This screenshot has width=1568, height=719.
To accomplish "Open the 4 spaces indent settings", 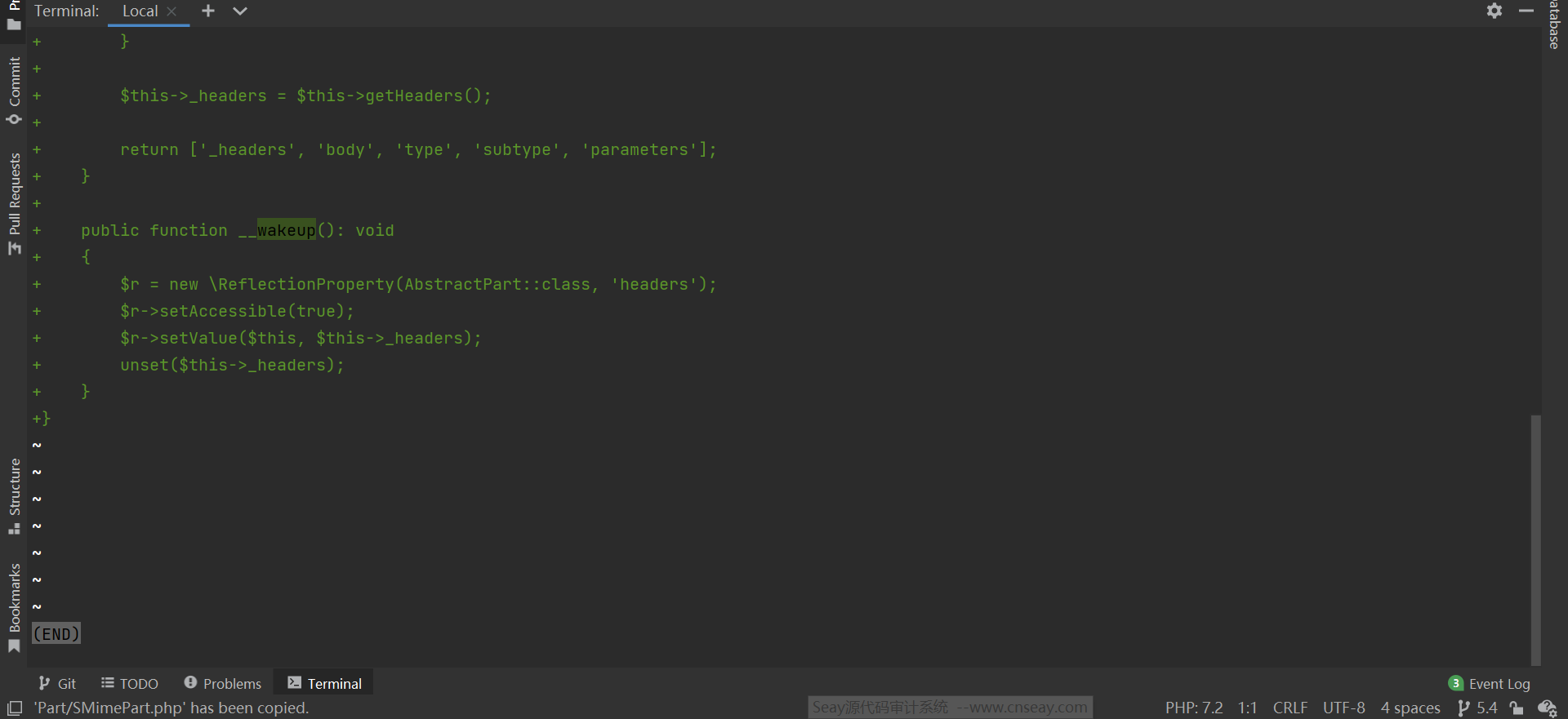I will pos(1410,708).
